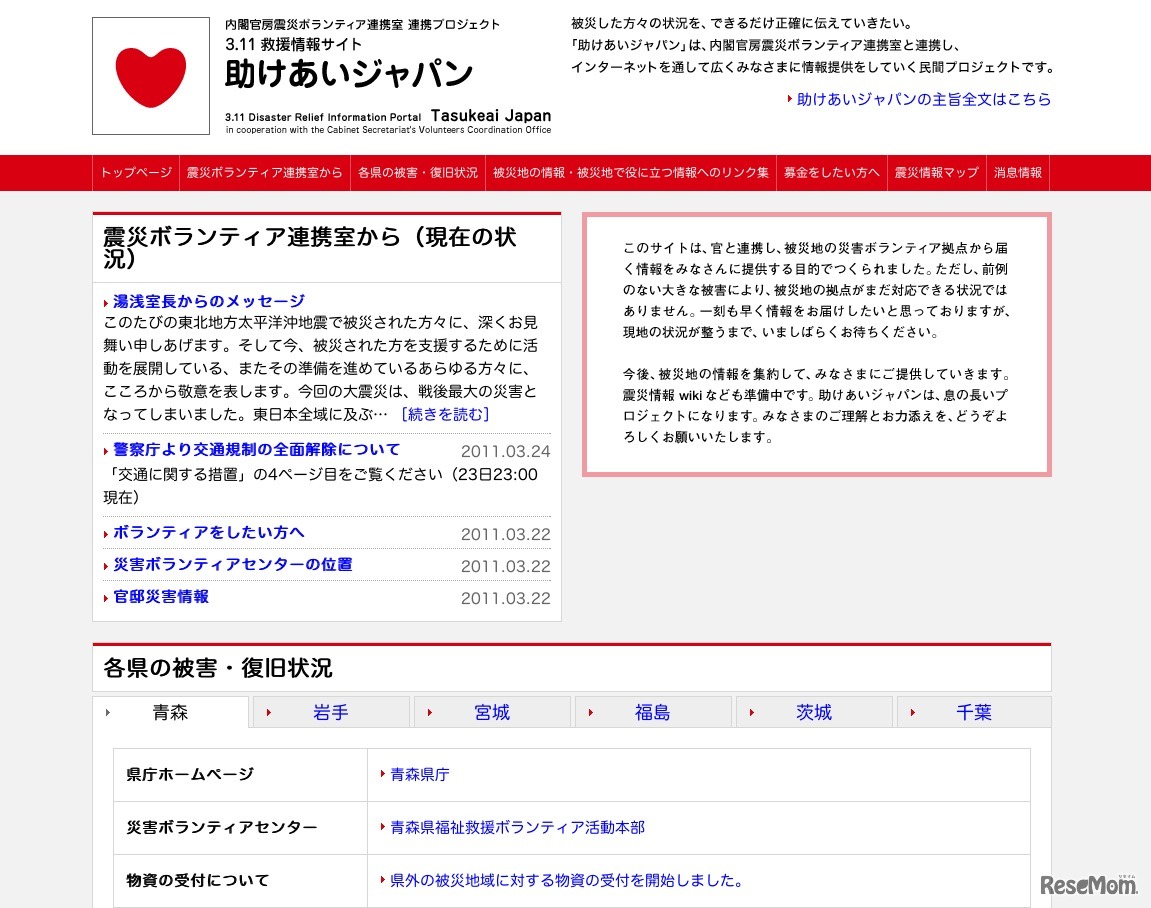Open 震災ボランティア連携室から menu item
Image resolution: width=1151 pixels, height=908 pixels.
point(264,172)
